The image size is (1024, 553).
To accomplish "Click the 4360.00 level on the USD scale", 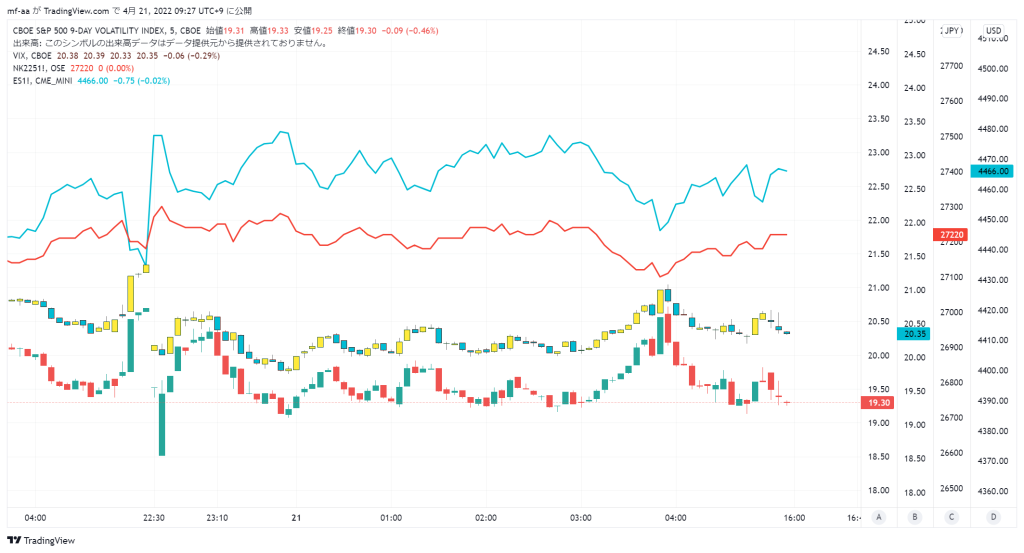I will [993, 491].
